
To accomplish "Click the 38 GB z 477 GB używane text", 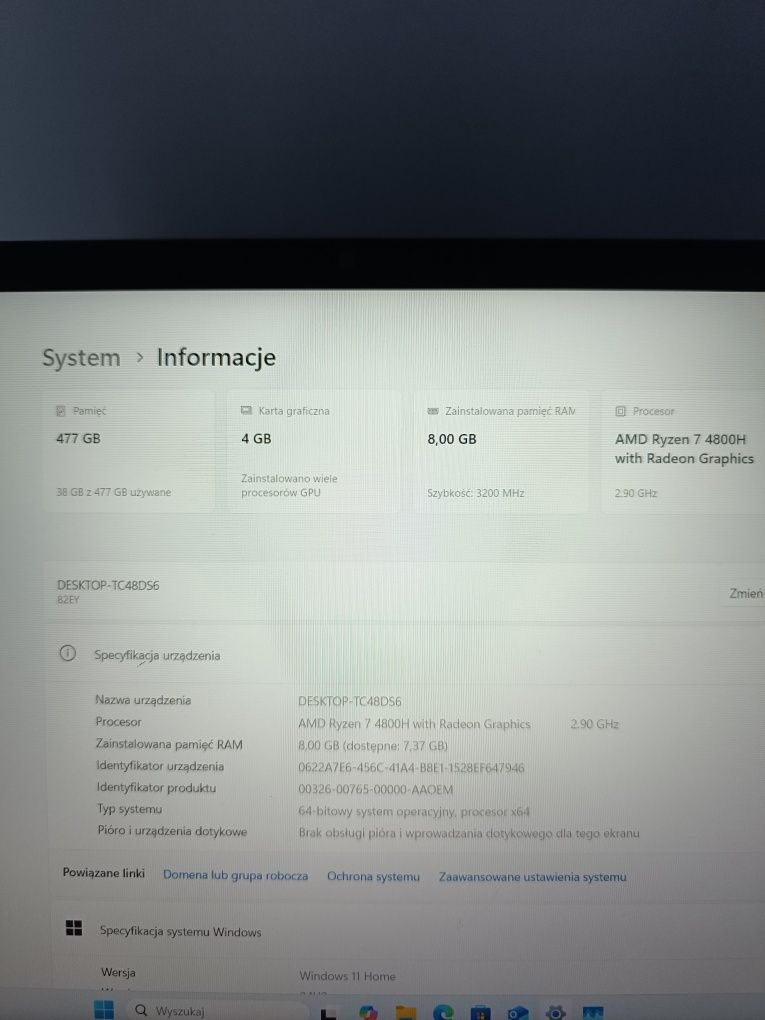I will coord(113,492).
